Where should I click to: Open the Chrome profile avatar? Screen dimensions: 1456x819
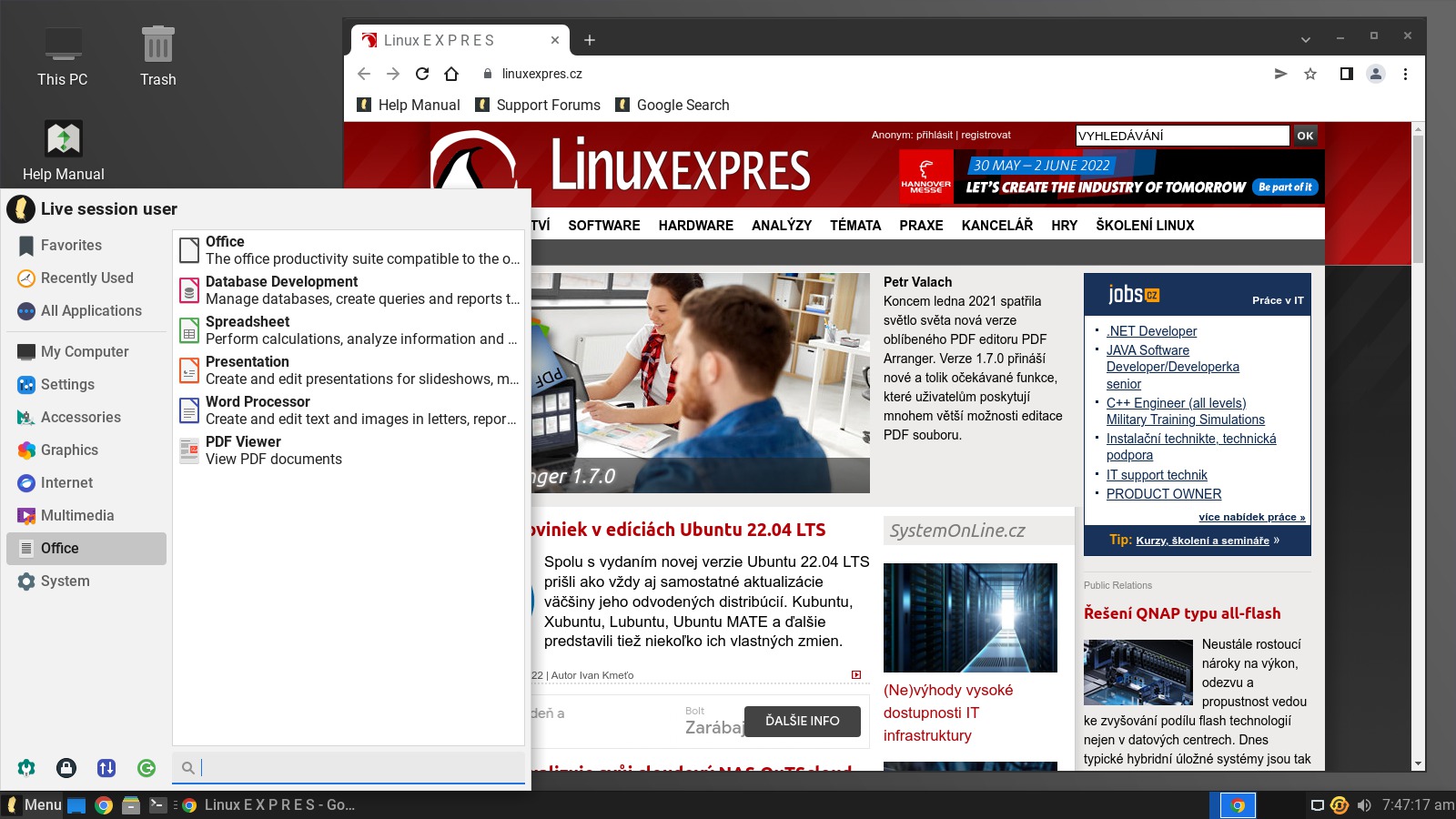coord(1376,74)
